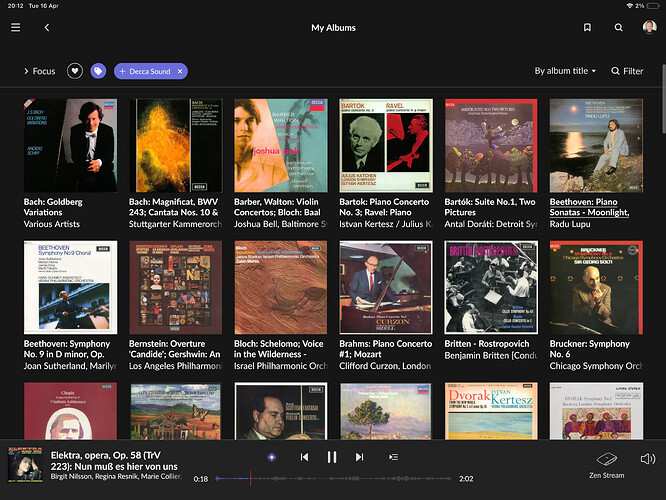This screenshot has height=500, width=666.
Task: Toggle the heart favorites filter
Action: point(74,71)
